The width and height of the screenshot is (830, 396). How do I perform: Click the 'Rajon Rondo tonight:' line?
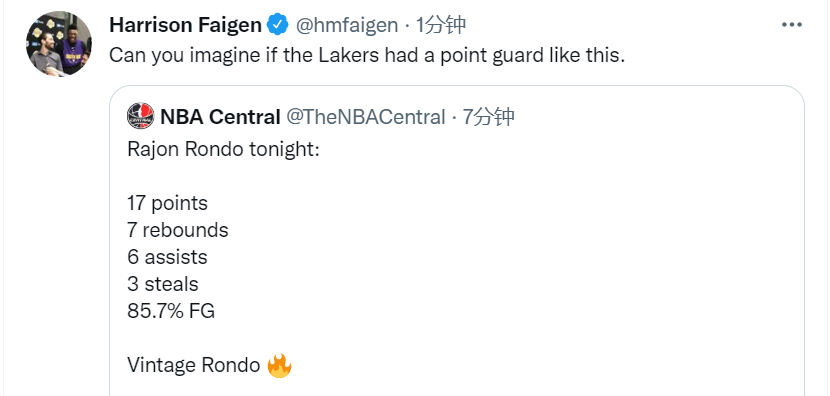223,149
